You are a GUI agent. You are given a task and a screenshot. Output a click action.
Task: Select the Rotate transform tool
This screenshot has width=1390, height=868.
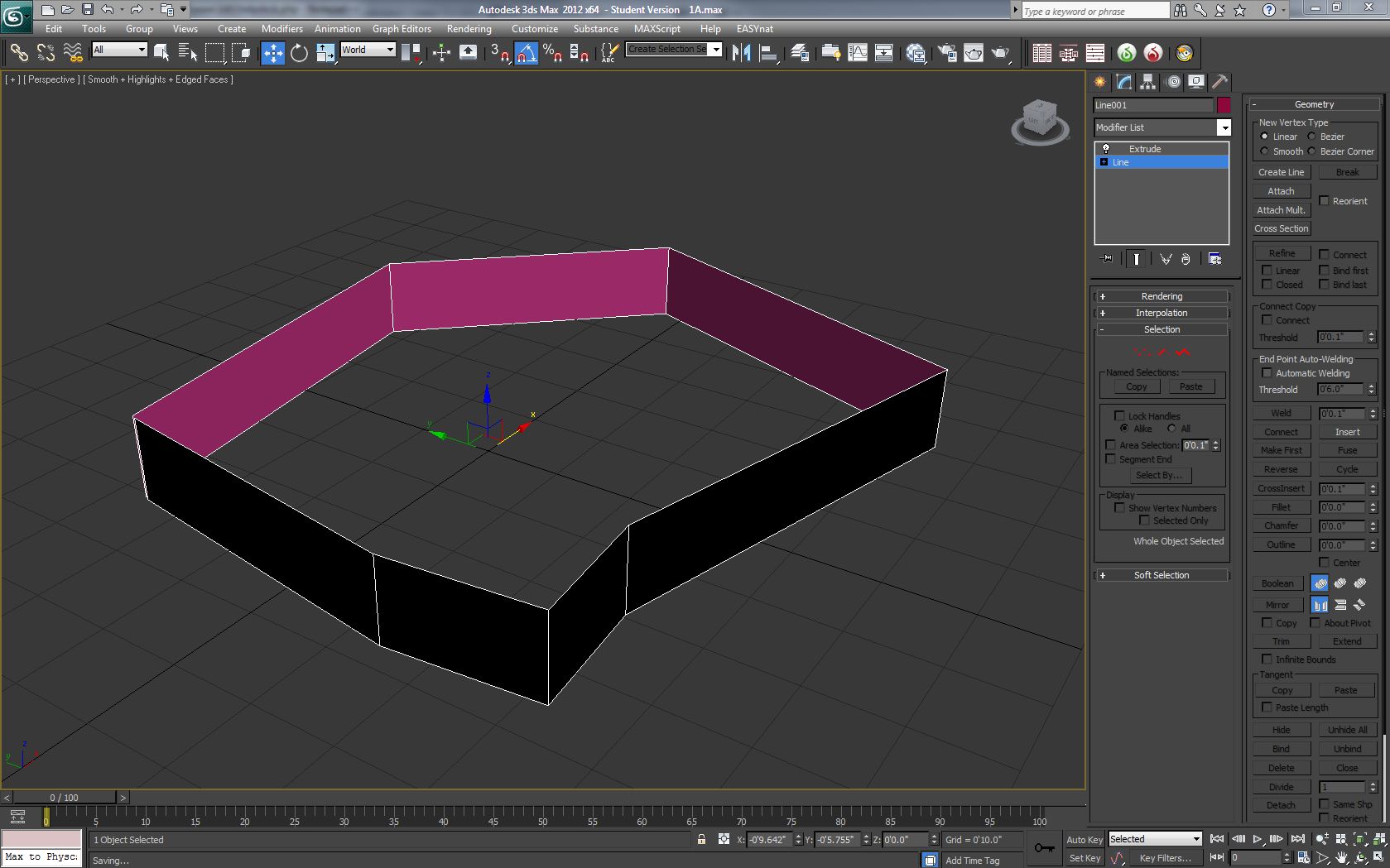click(x=299, y=53)
